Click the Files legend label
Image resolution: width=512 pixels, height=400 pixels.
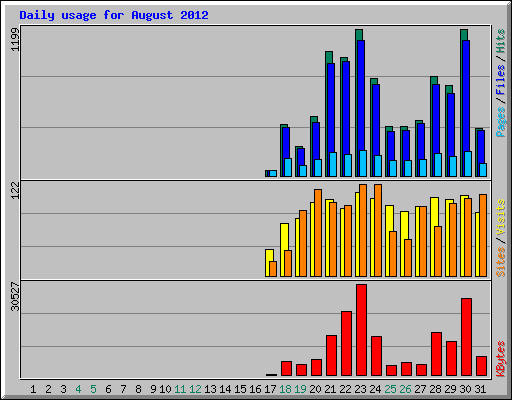[x=501, y=80]
